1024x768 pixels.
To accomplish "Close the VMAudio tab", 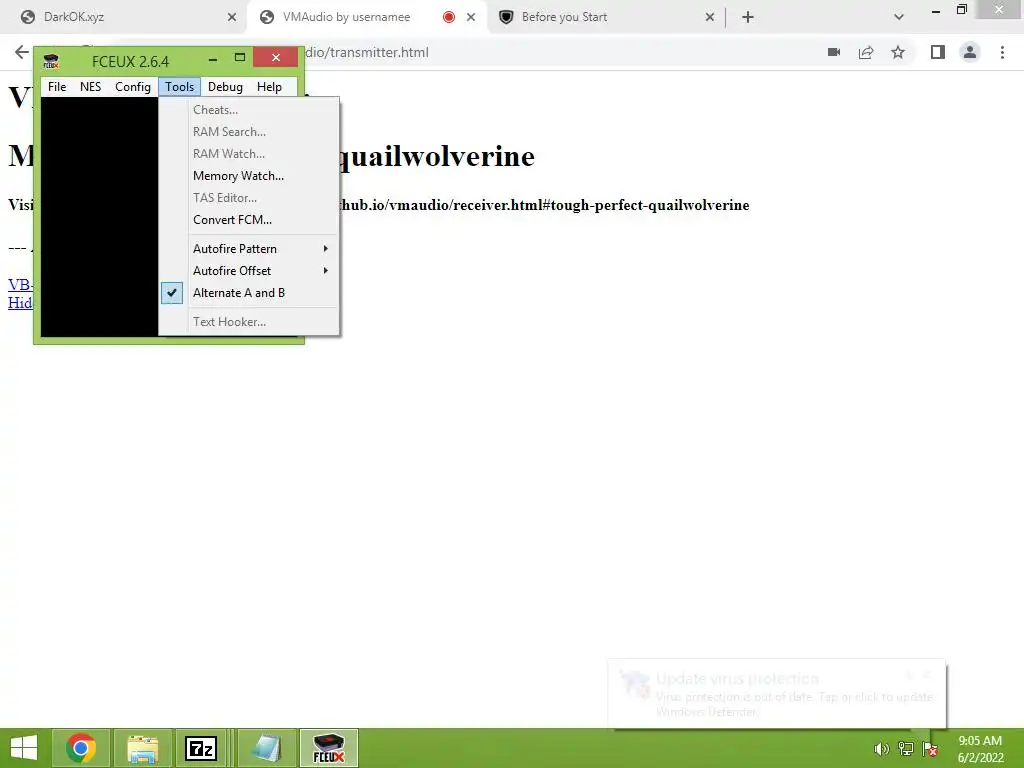I will click(471, 18).
